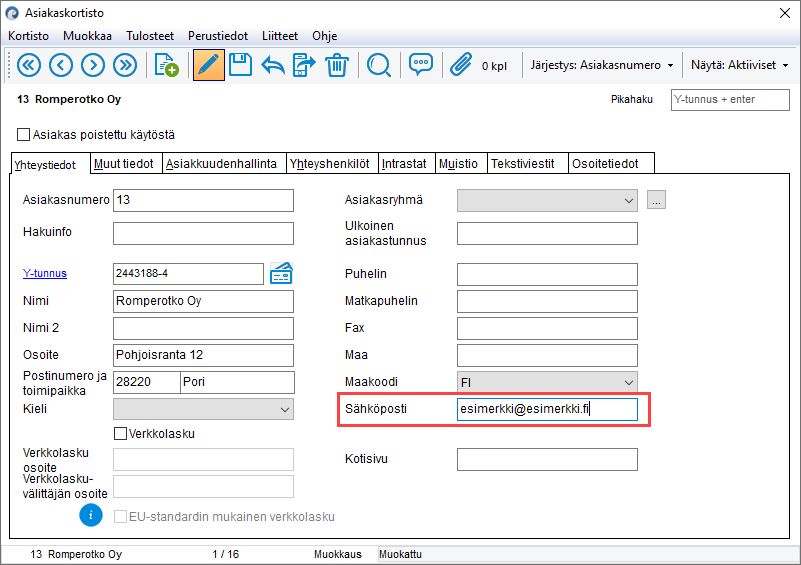Enable the Verkkolasku checkbox
The image size is (801, 565).
120,434
